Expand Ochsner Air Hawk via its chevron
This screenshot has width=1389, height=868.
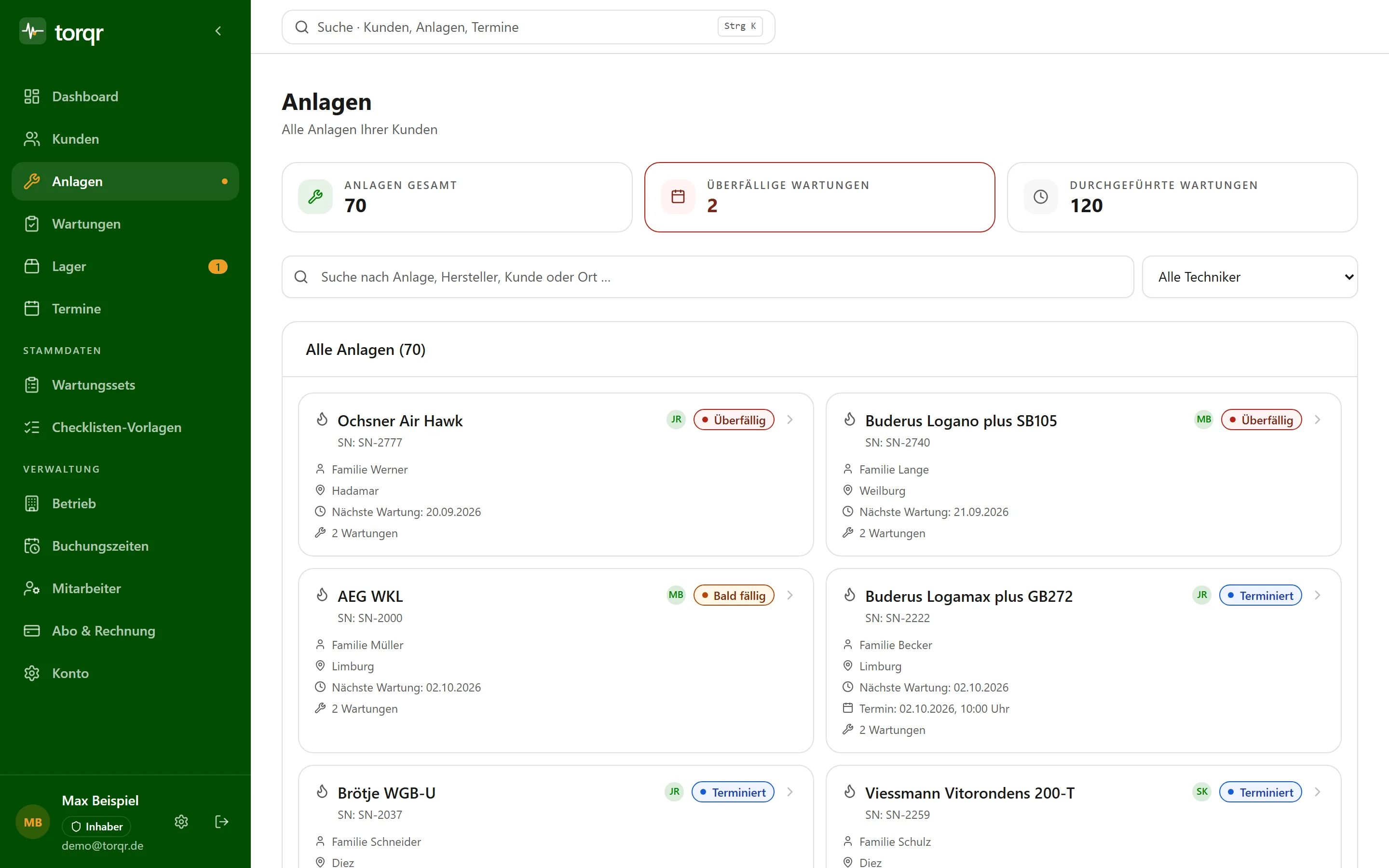pyautogui.click(x=790, y=420)
